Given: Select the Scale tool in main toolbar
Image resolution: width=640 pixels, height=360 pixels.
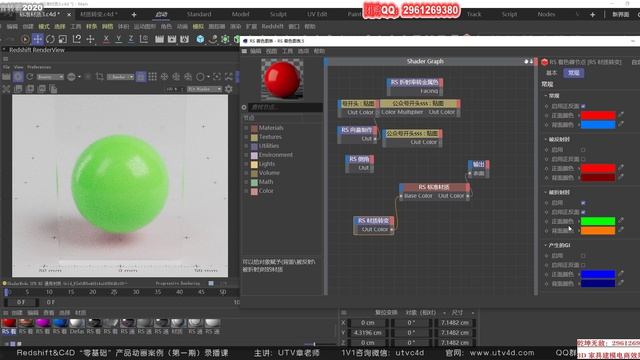Looking at the screenshot, I should 63,39.
